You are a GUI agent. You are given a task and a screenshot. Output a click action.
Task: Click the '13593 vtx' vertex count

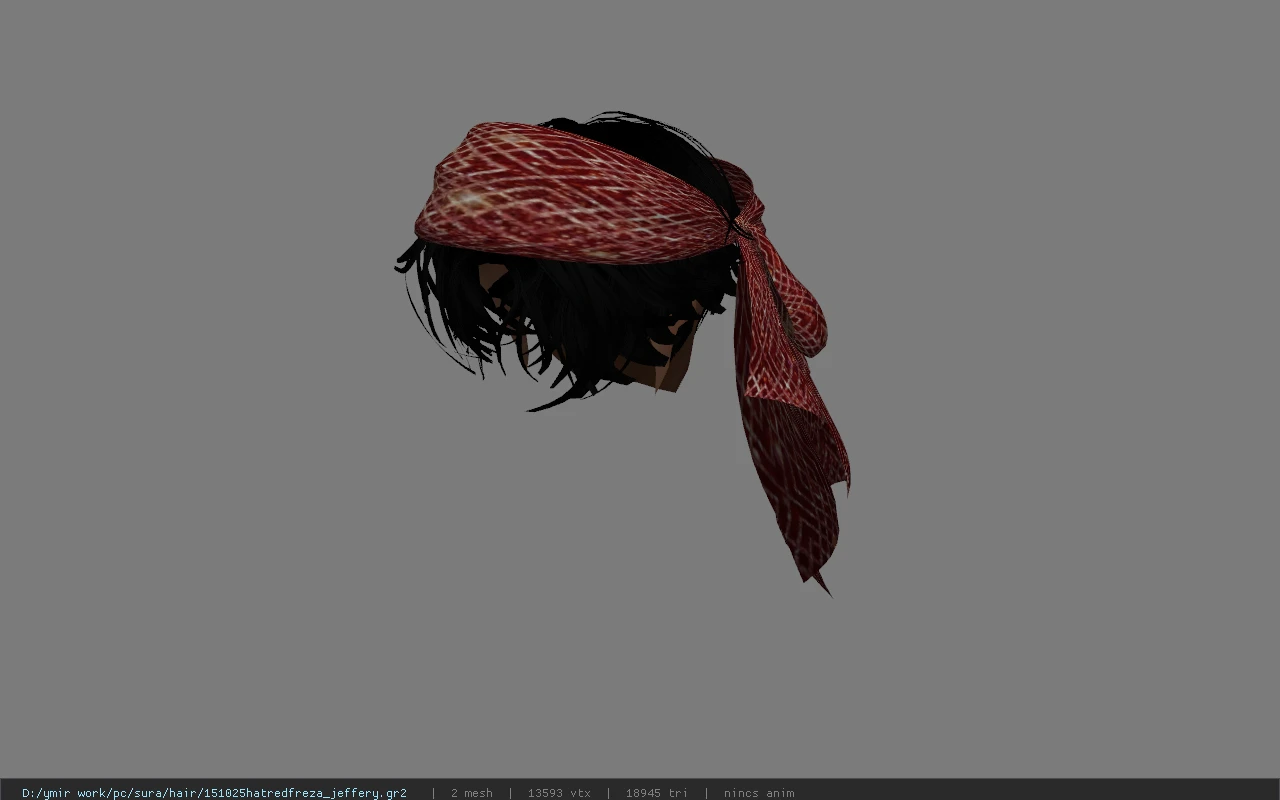(559, 793)
